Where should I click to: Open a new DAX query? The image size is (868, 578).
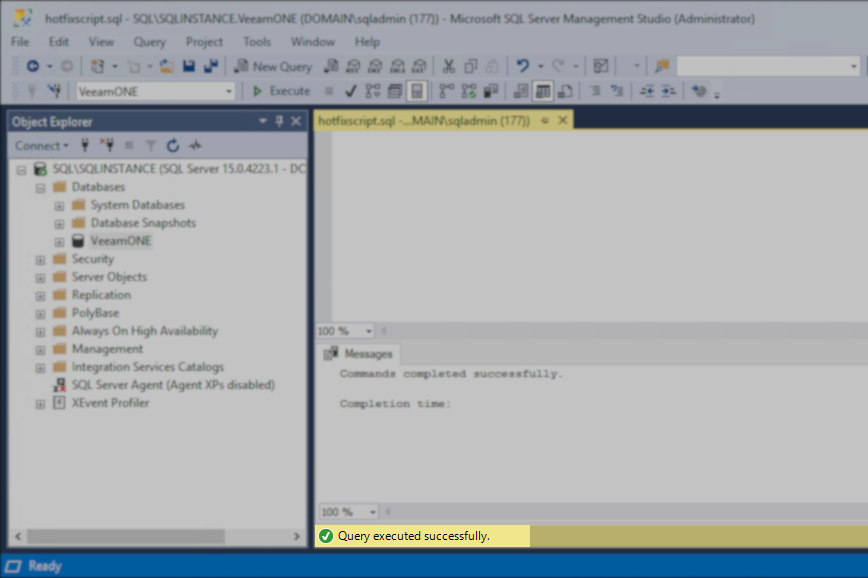pos(420,66)
